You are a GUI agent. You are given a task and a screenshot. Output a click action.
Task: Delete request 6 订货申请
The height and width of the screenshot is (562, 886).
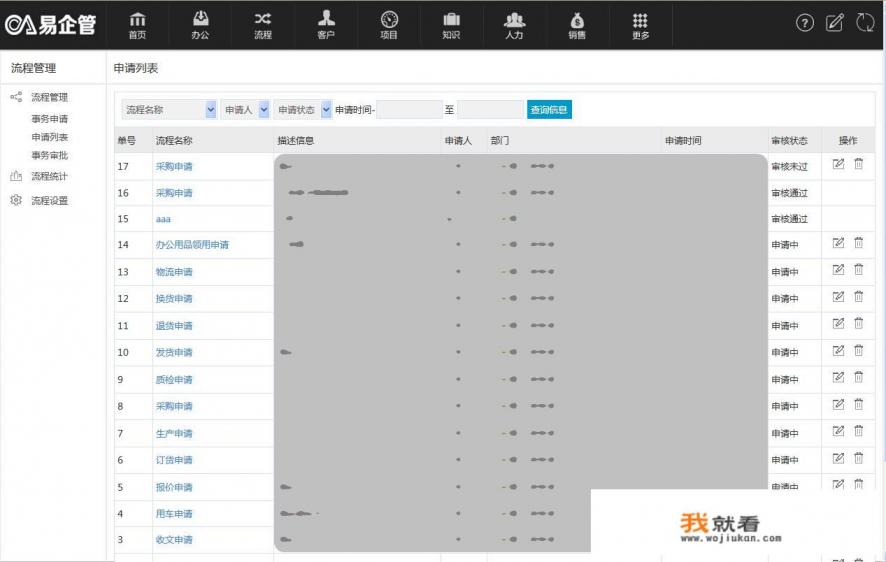[858, 458]
